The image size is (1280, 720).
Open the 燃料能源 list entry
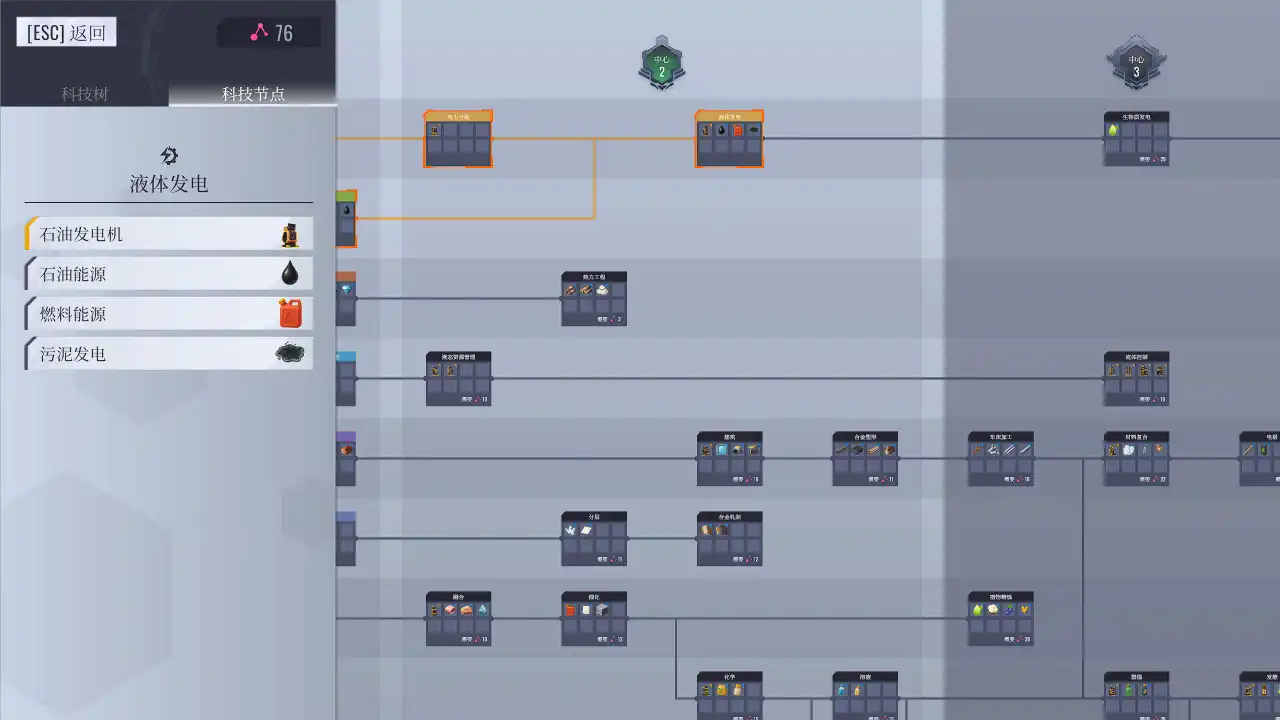[x=169, y=314]
